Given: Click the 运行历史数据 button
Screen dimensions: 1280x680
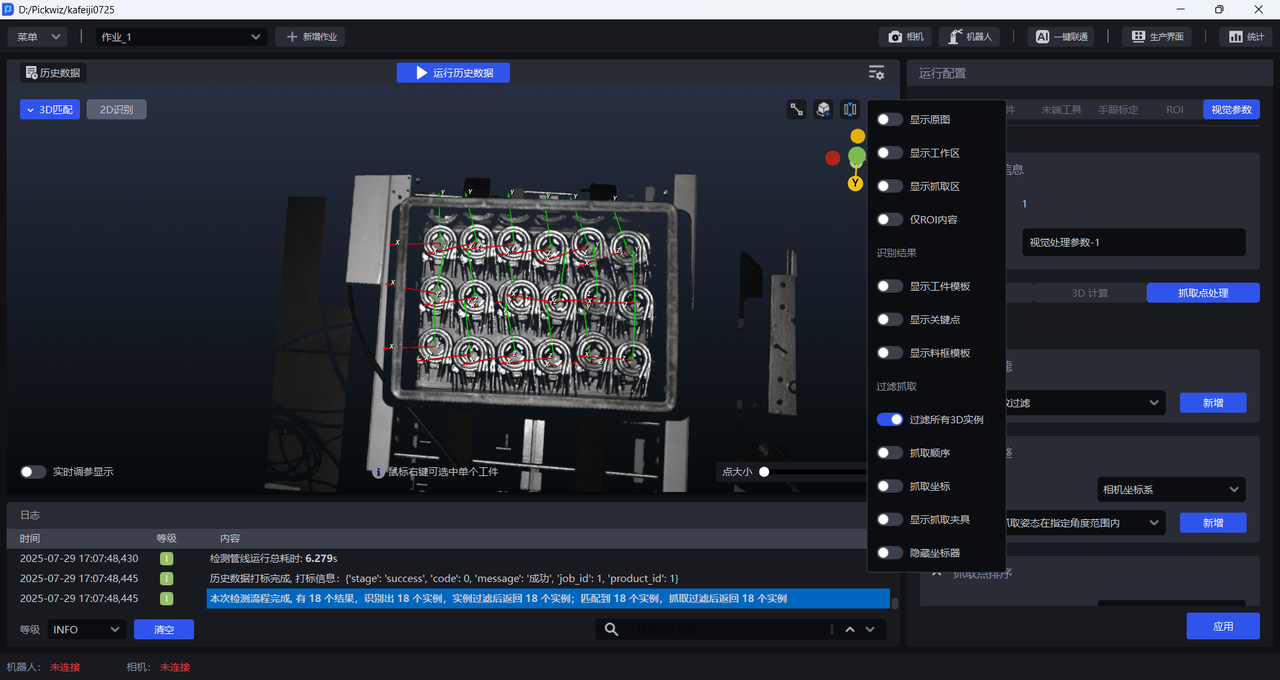Looking at the screenshot, I should pyautogui.click(x=453, y=73).
